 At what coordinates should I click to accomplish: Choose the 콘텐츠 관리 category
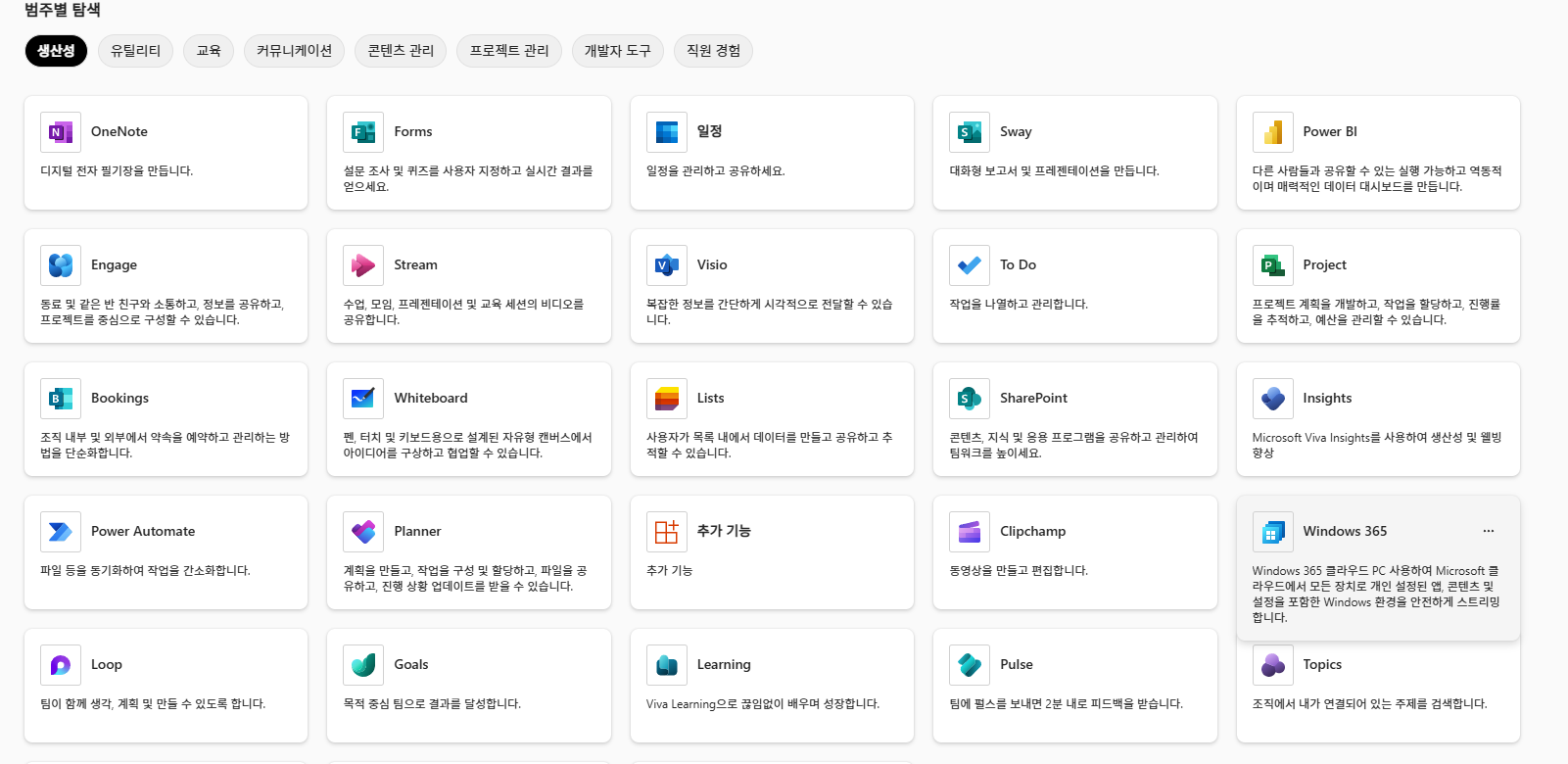point(401,51)
